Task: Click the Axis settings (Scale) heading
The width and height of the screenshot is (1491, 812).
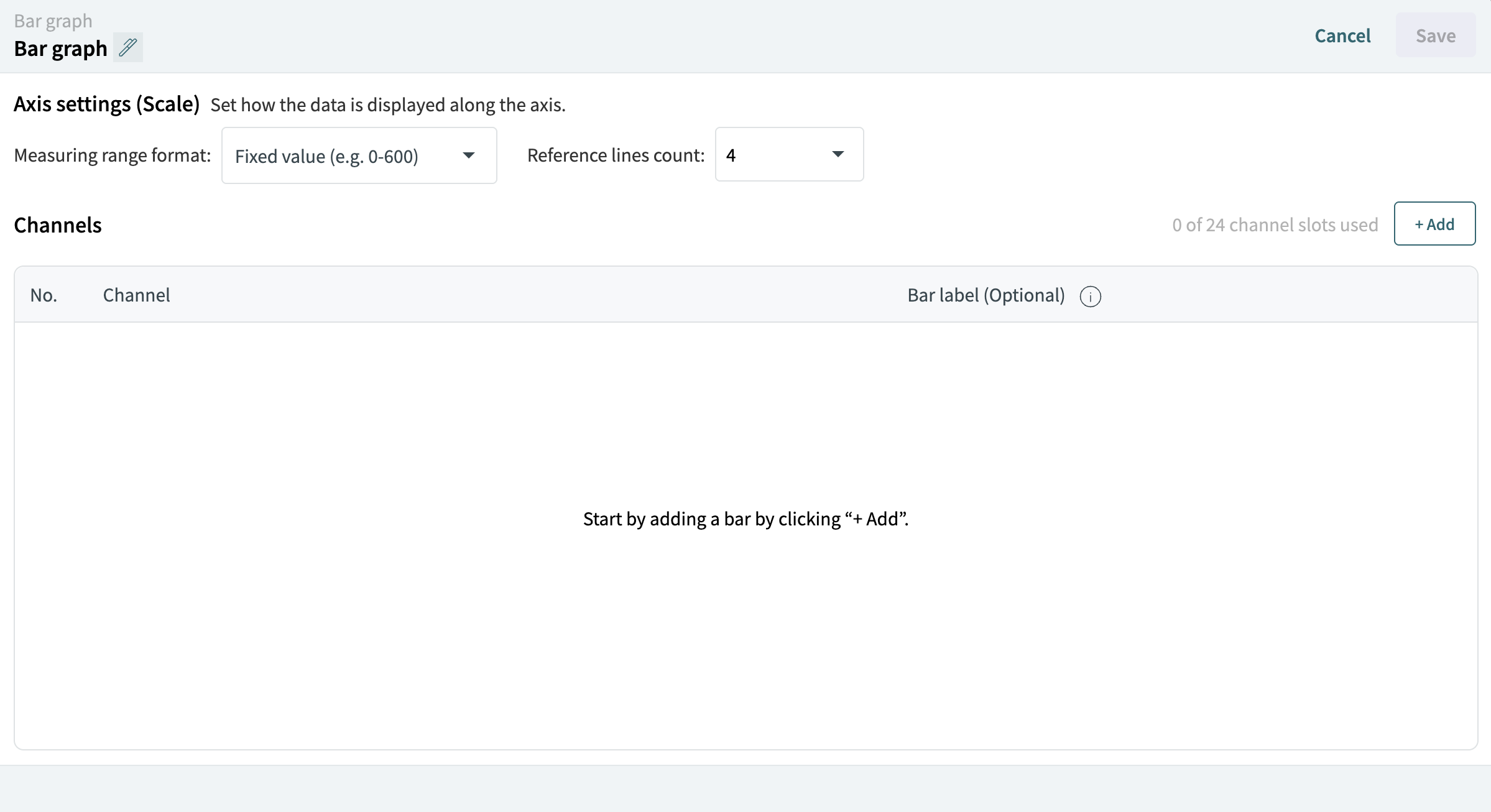Action: pos(107,104)
